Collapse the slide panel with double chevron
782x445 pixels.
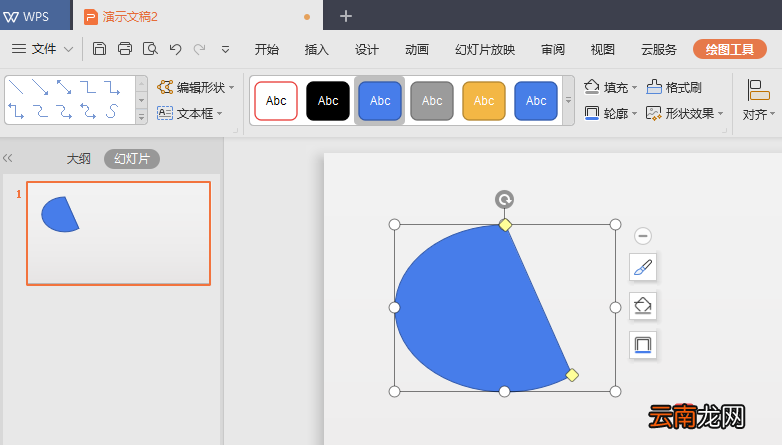(x=7, y=158)
